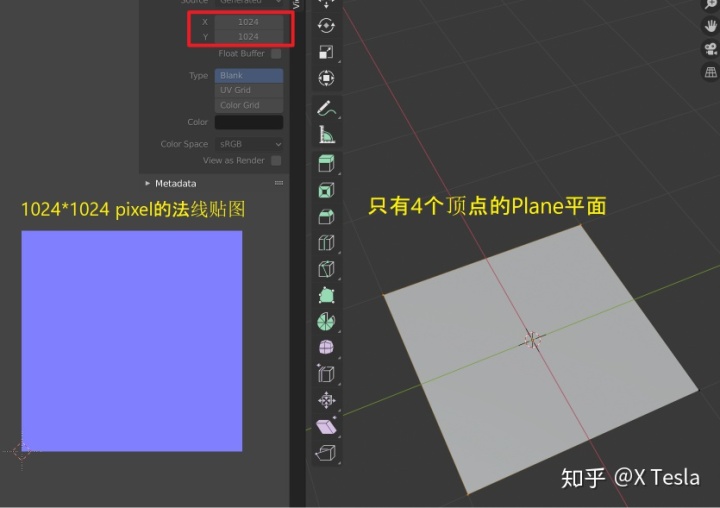
Task: Select the Annotate pencil tool
Action: 326,108
